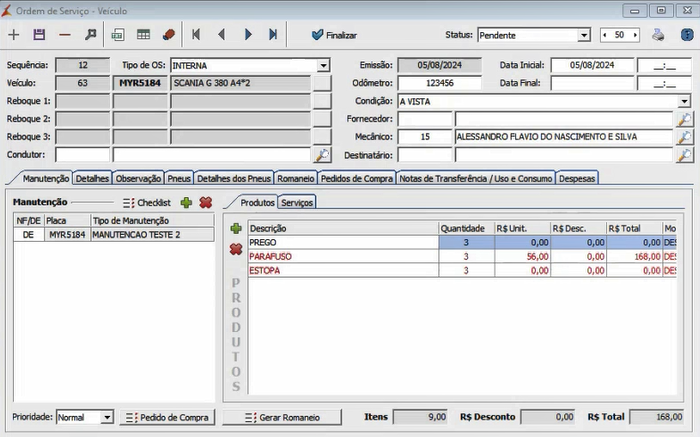Click the plus icon to add new record

14,35
